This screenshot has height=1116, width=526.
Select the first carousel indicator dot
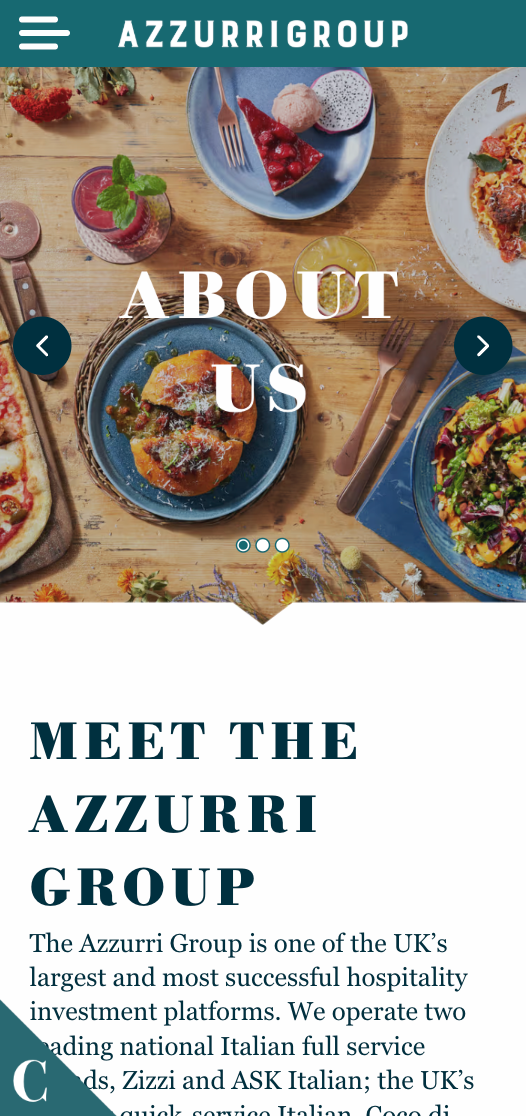[243, 545]
